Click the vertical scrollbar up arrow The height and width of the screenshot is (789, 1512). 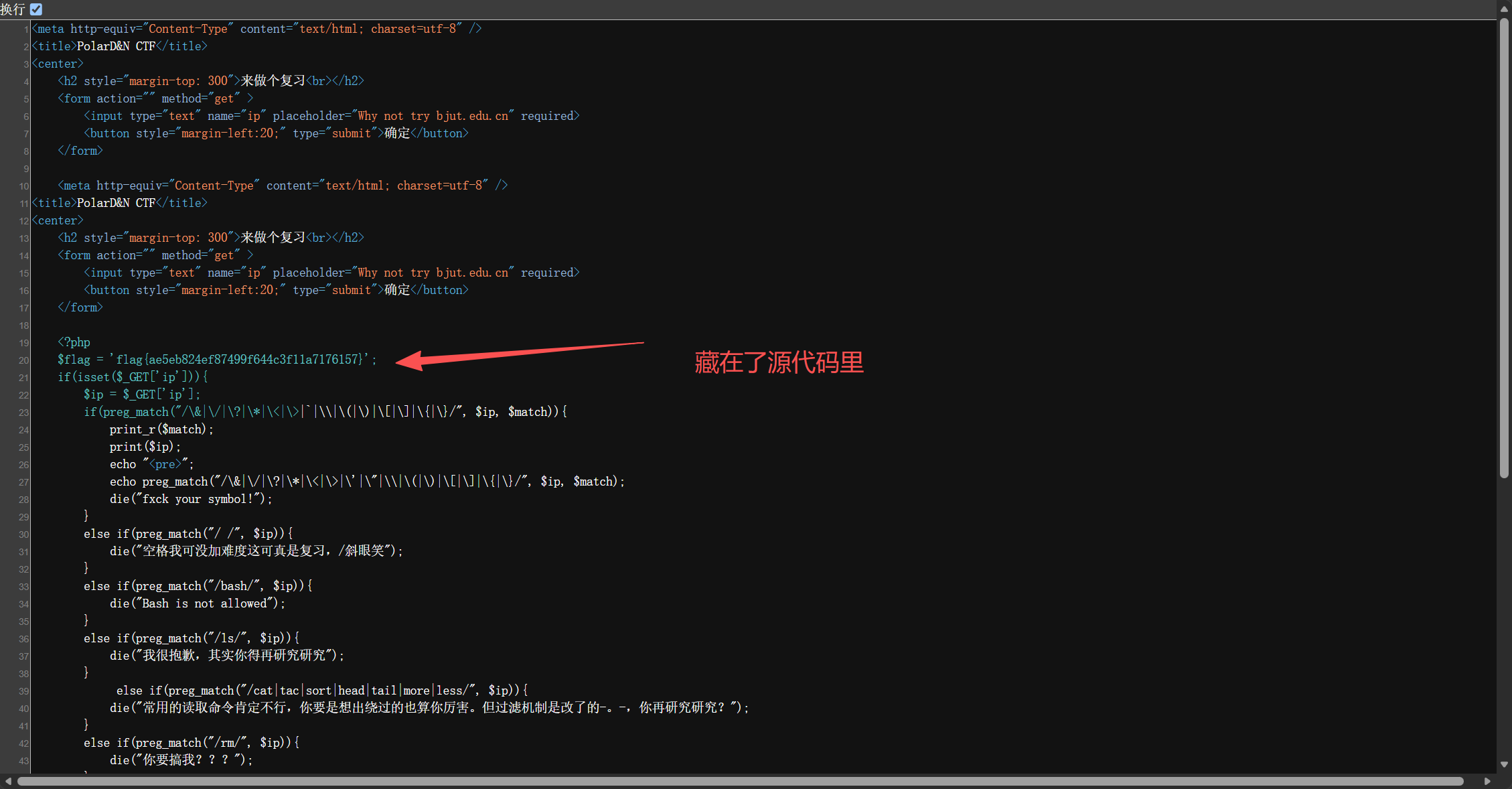pos(1504,9)
